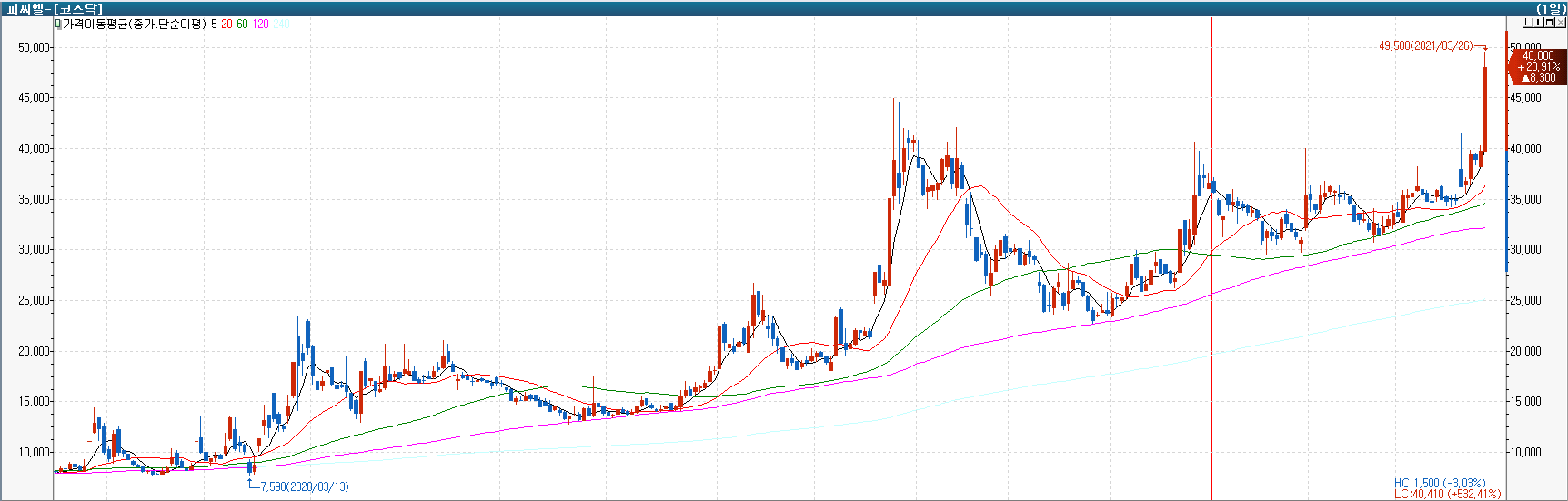
Task: Select the faint cyan 240-day average legend
Action: (x=282, y=25)
